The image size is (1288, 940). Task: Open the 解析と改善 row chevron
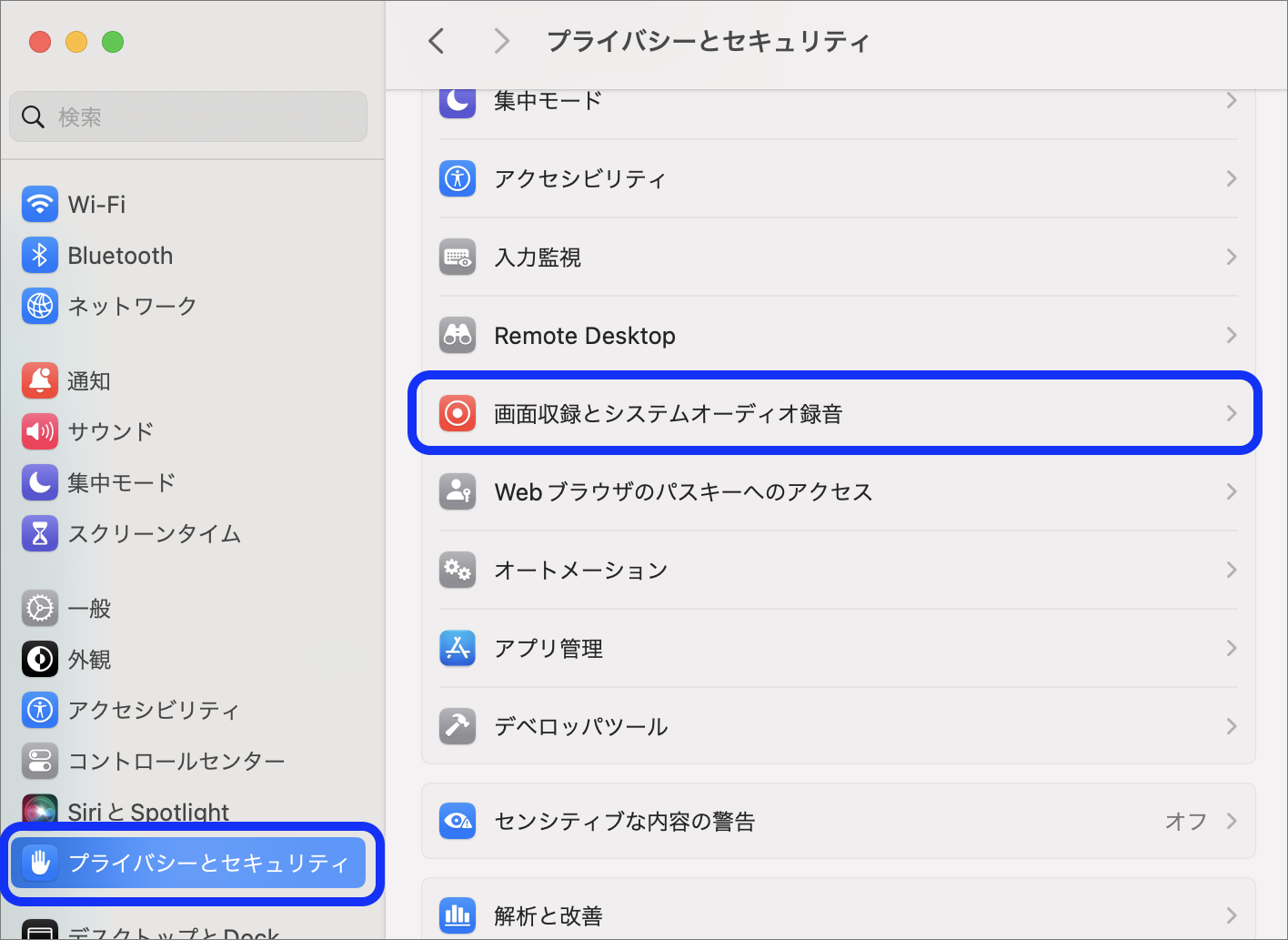(1232, 915)
